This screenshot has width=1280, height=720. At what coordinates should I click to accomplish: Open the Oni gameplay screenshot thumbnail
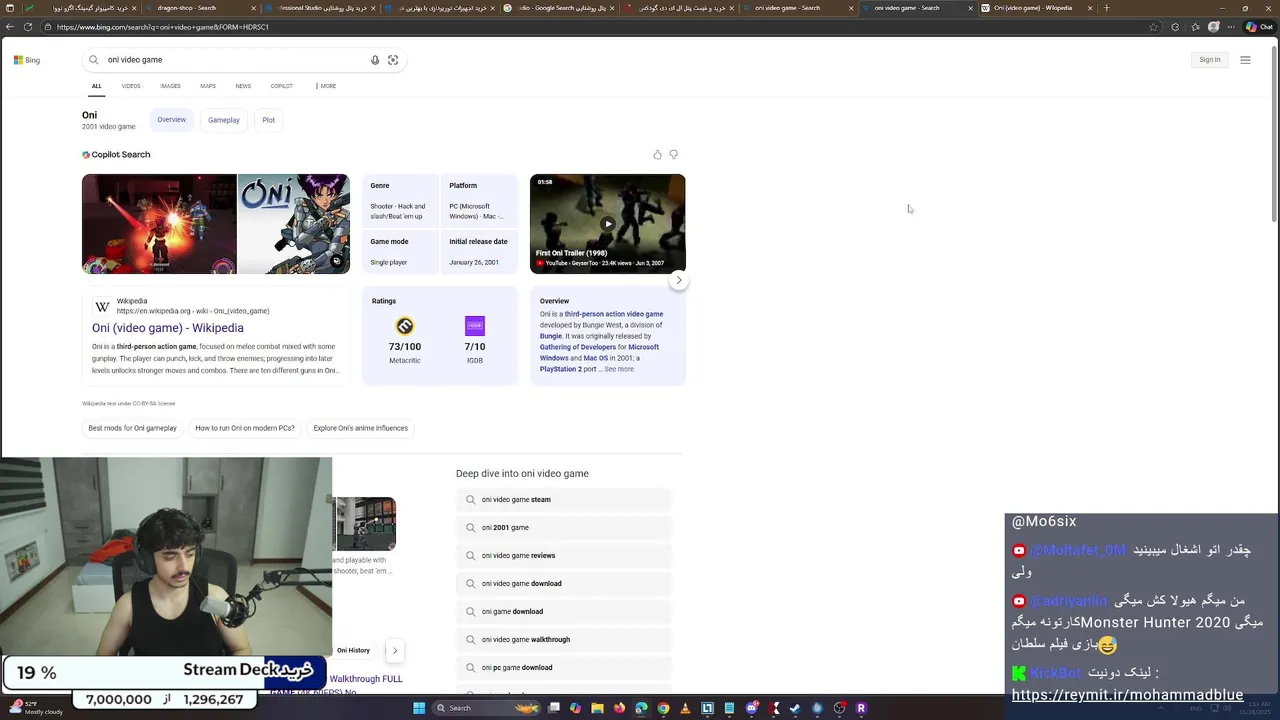click(x=159, y=224)
